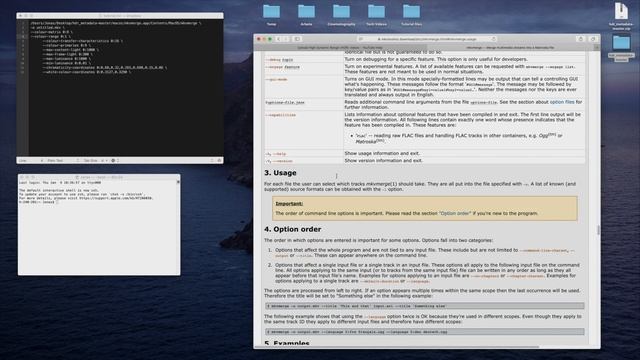Go forward in the Safari window
The image size is (640, 360).
point(286,39)
